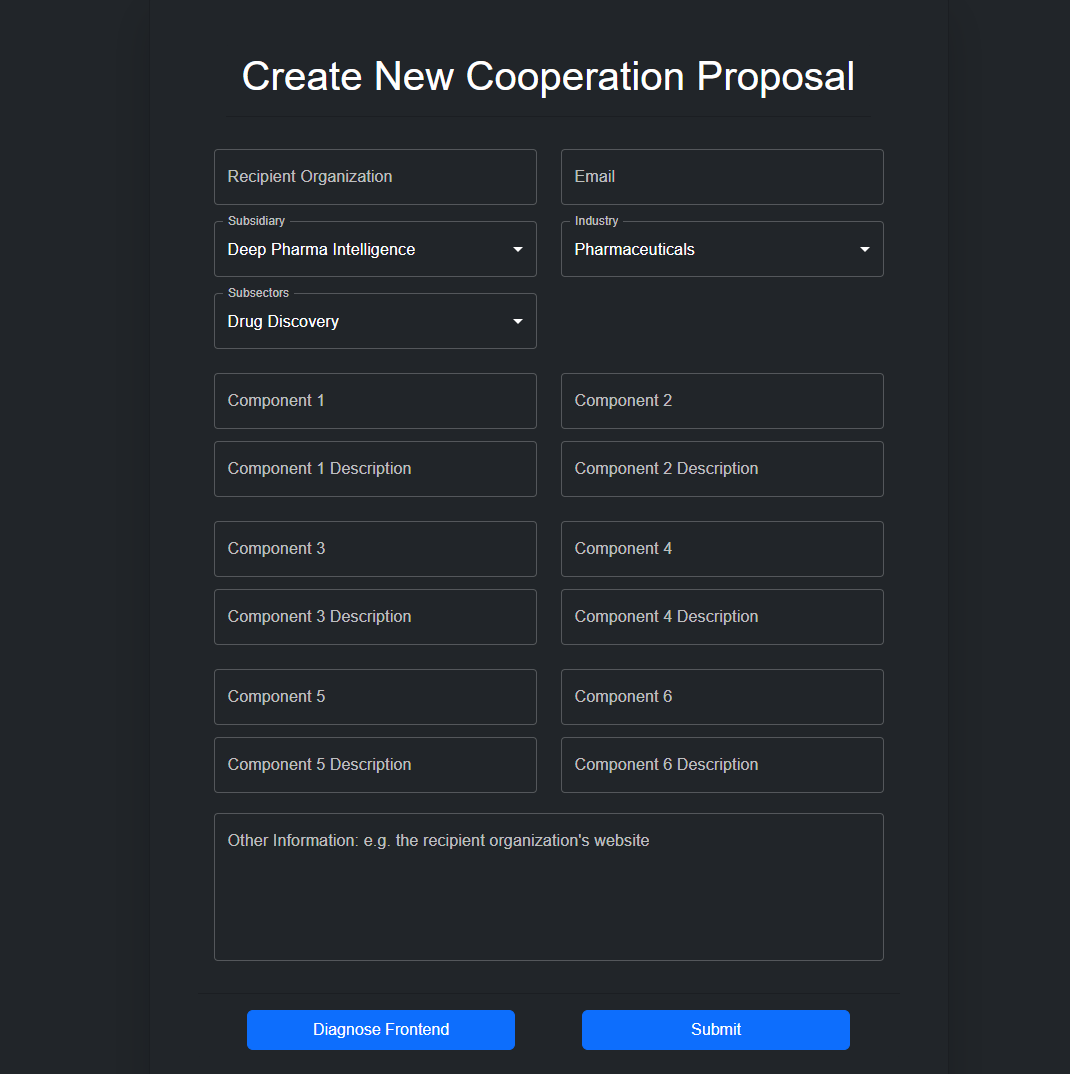The height and width of the screenshot is (1074, 1070).
Task: Expand the Subsectors dropdown arrow
Action: click(518, 321)
